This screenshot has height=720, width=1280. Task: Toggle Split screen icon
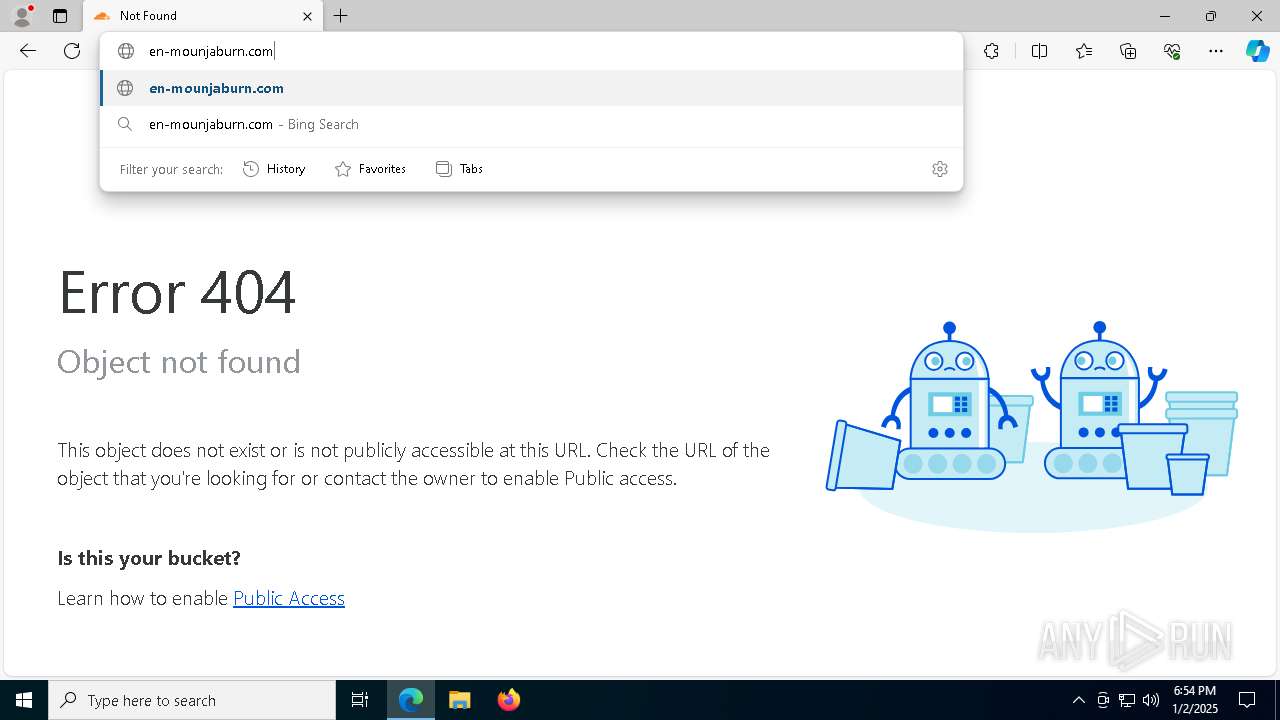tap(1039, 51)
